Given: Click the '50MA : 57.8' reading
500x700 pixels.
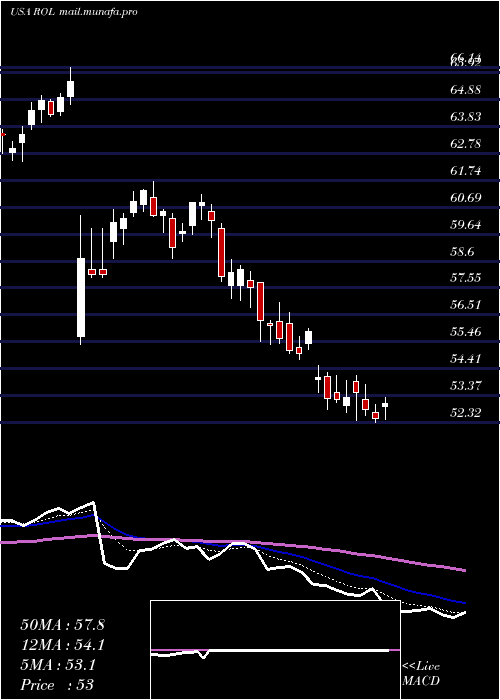Looking at the screenshot, I should click(62, 625).
